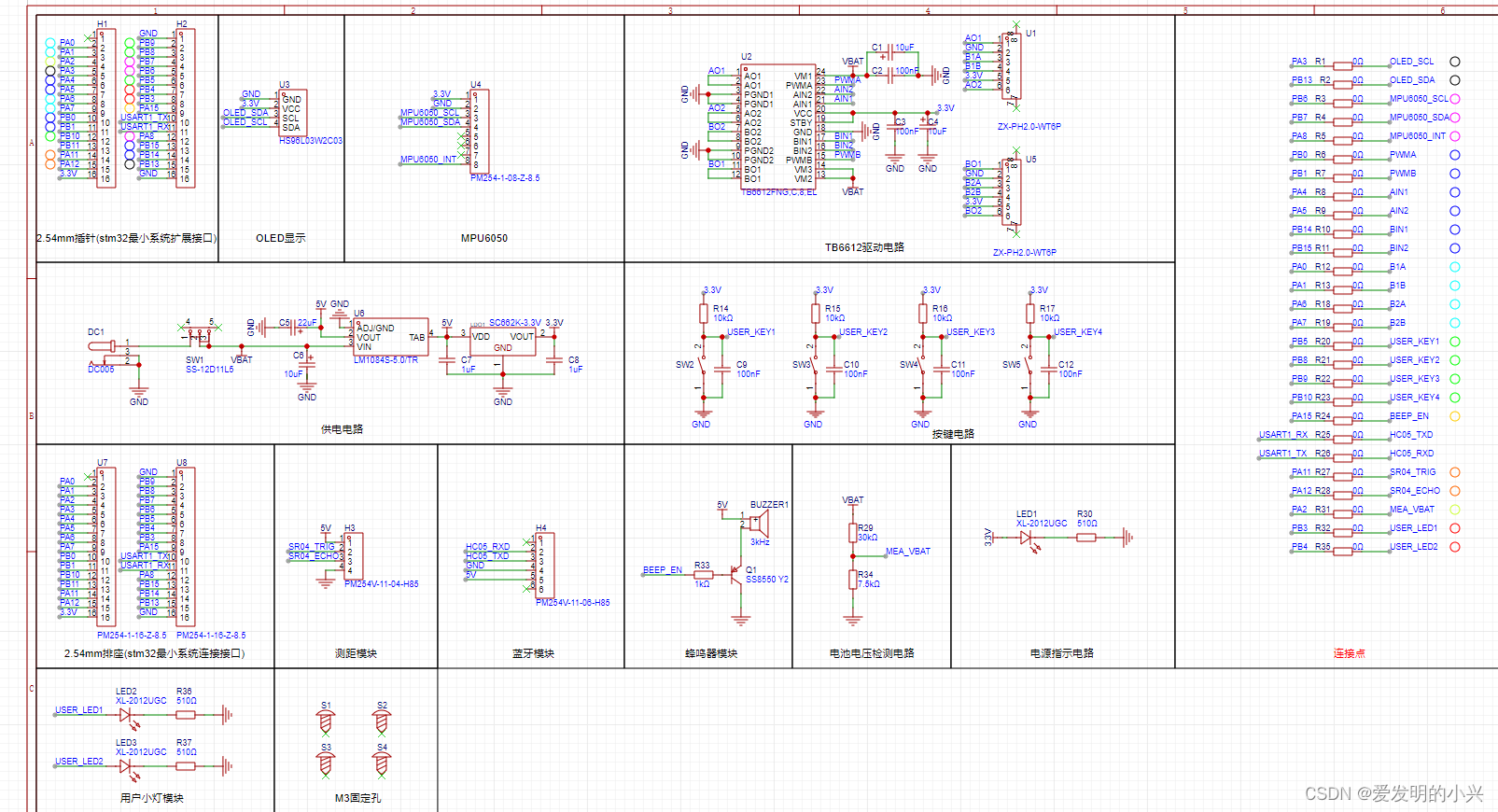Click the BEEP_EN net label beside R33

(663, 570)
